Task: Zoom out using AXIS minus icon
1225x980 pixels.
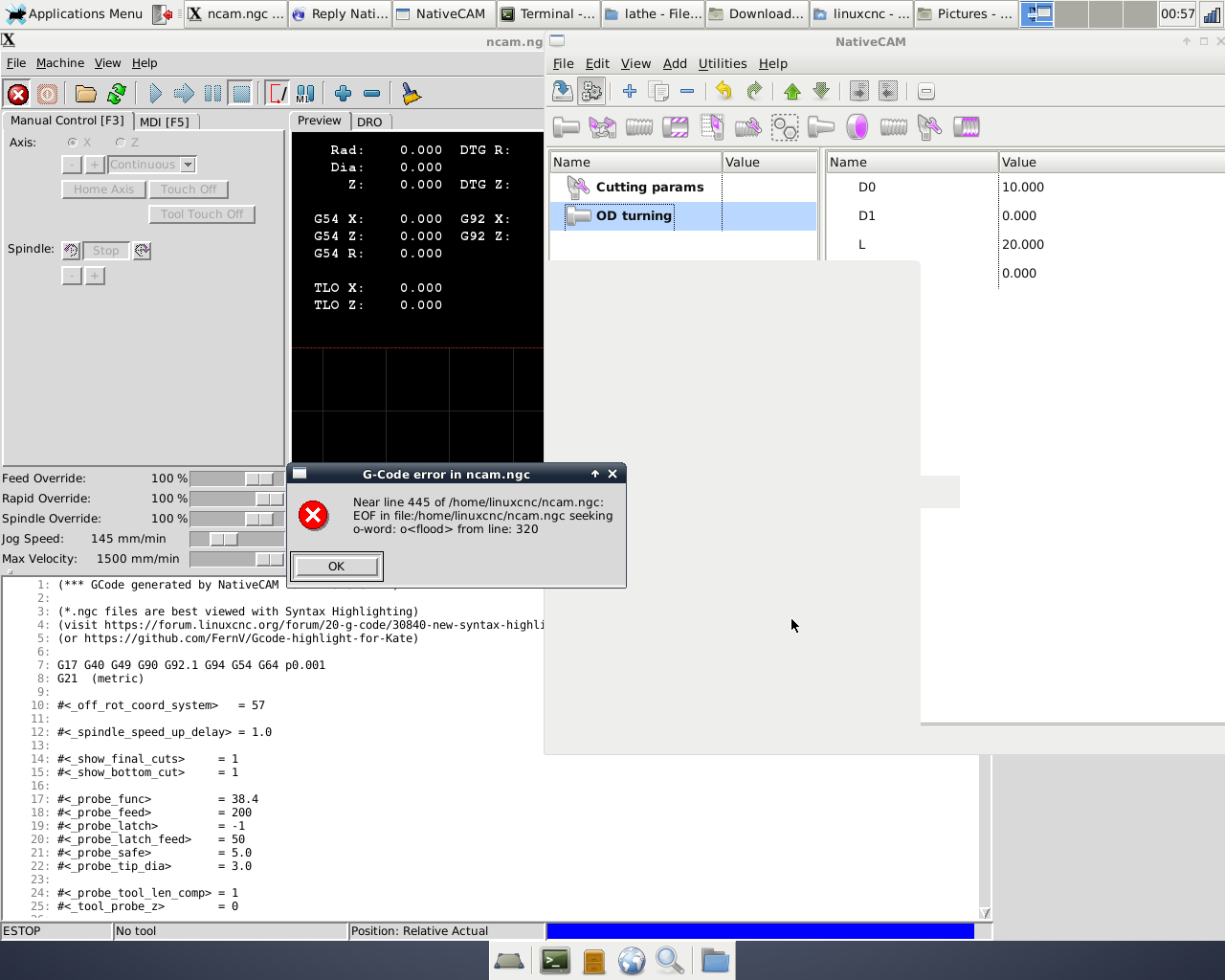Action: coord(372,94)
